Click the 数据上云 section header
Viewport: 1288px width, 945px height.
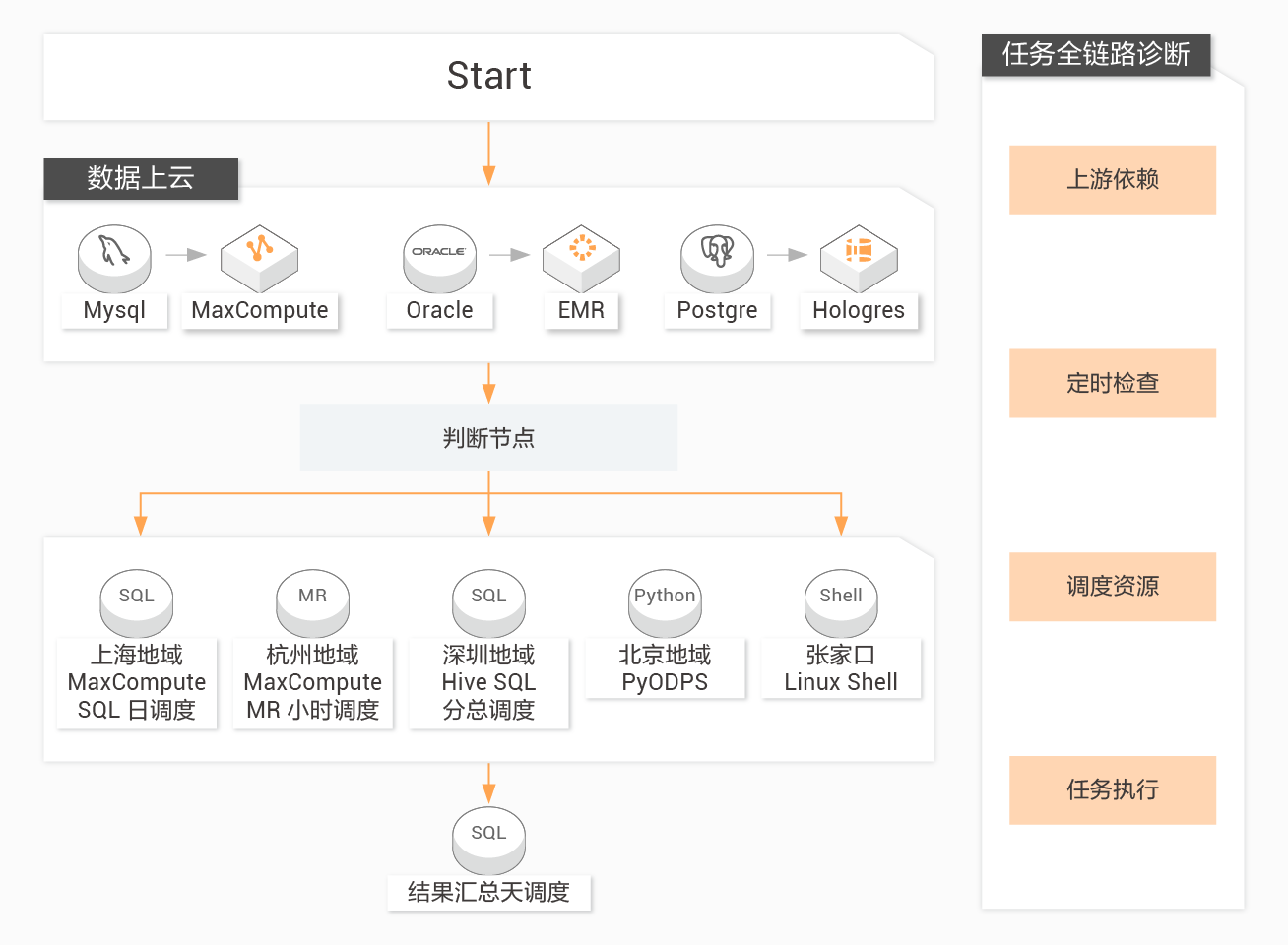[141, 178]
